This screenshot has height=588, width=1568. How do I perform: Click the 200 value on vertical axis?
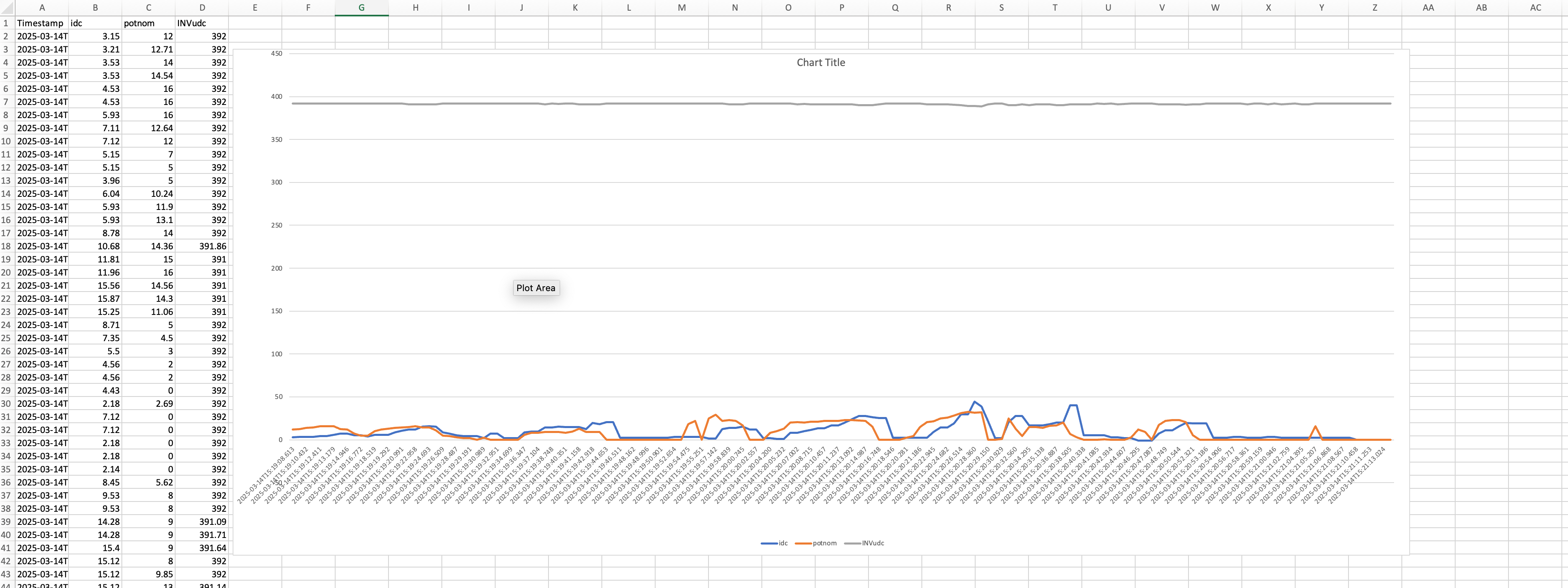277,268
